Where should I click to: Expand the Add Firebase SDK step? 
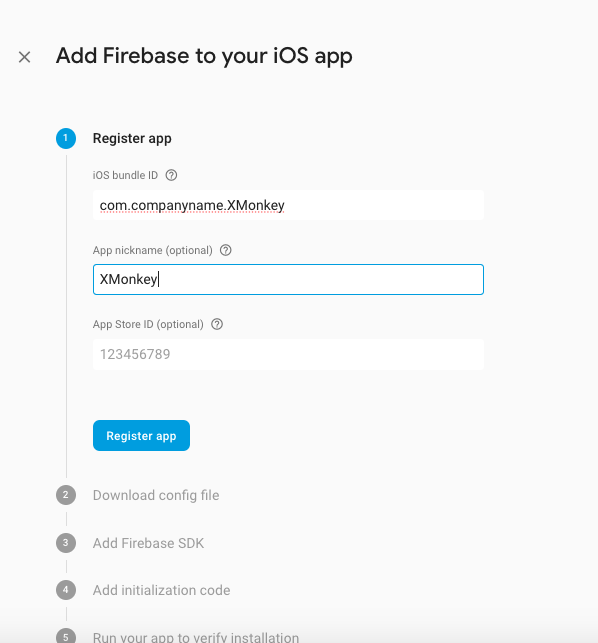148,543
